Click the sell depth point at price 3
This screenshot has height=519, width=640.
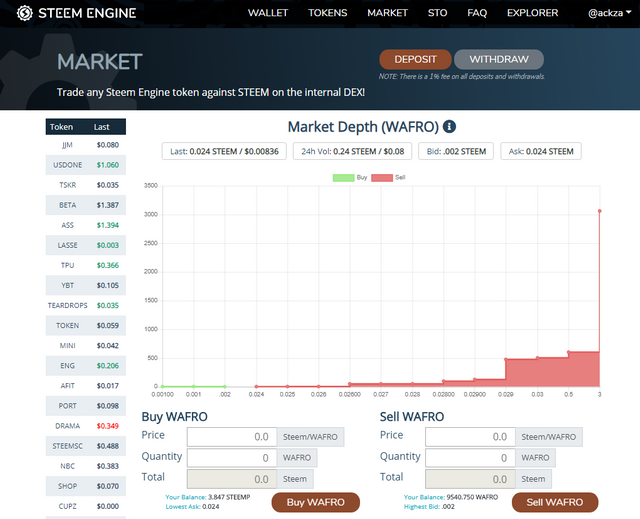(600, 211)
